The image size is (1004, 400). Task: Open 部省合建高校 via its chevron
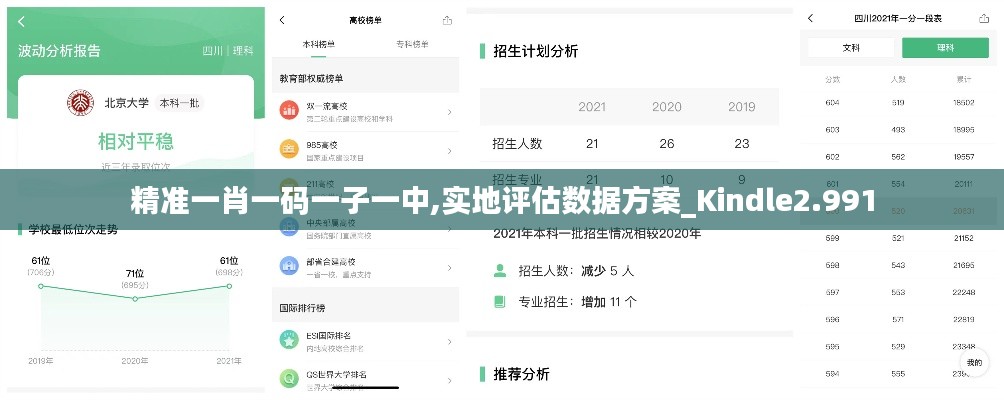[449, 268]
